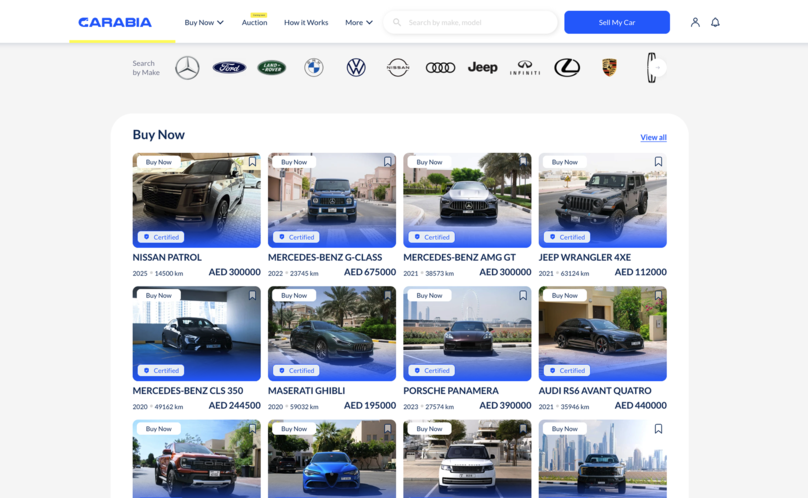Viewport: 808px width, 498px height.
Task: Open the View all link
Action: [x=653, y=137]
